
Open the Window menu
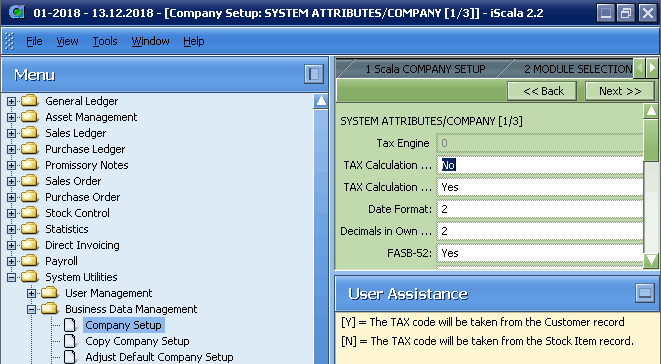pyautogui.click(x=150, y=41)
